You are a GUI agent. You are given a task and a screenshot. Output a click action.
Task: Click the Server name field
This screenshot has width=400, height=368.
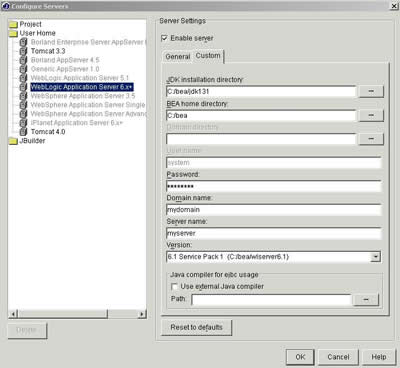click(x=274, y=233)
